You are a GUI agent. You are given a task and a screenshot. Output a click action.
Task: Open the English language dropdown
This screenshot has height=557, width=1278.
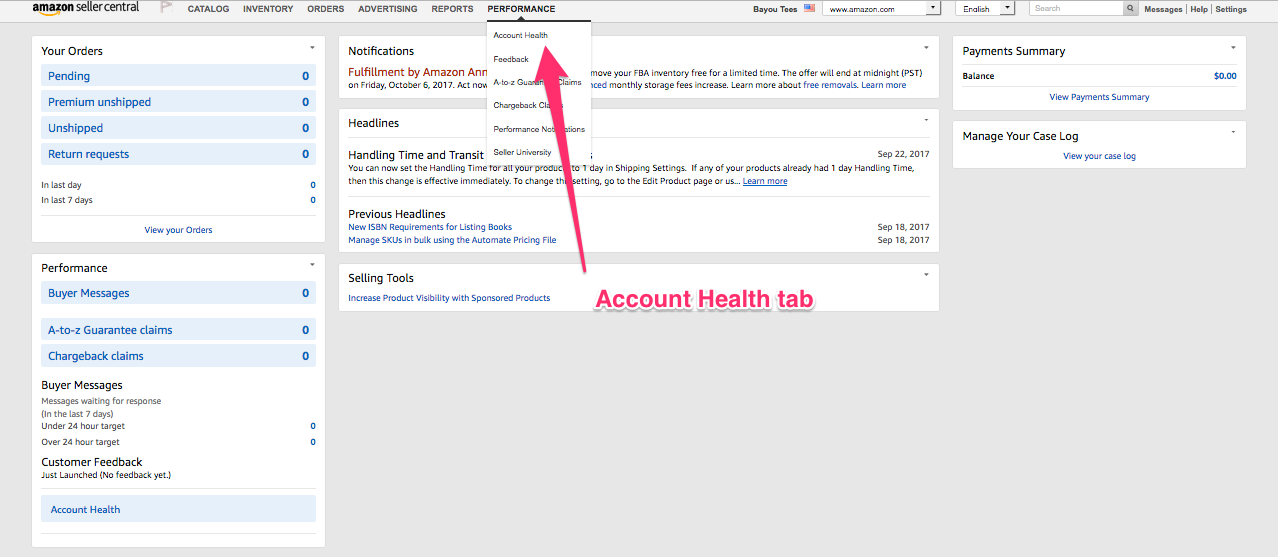pyautogui.click(x=1006, y=9)
